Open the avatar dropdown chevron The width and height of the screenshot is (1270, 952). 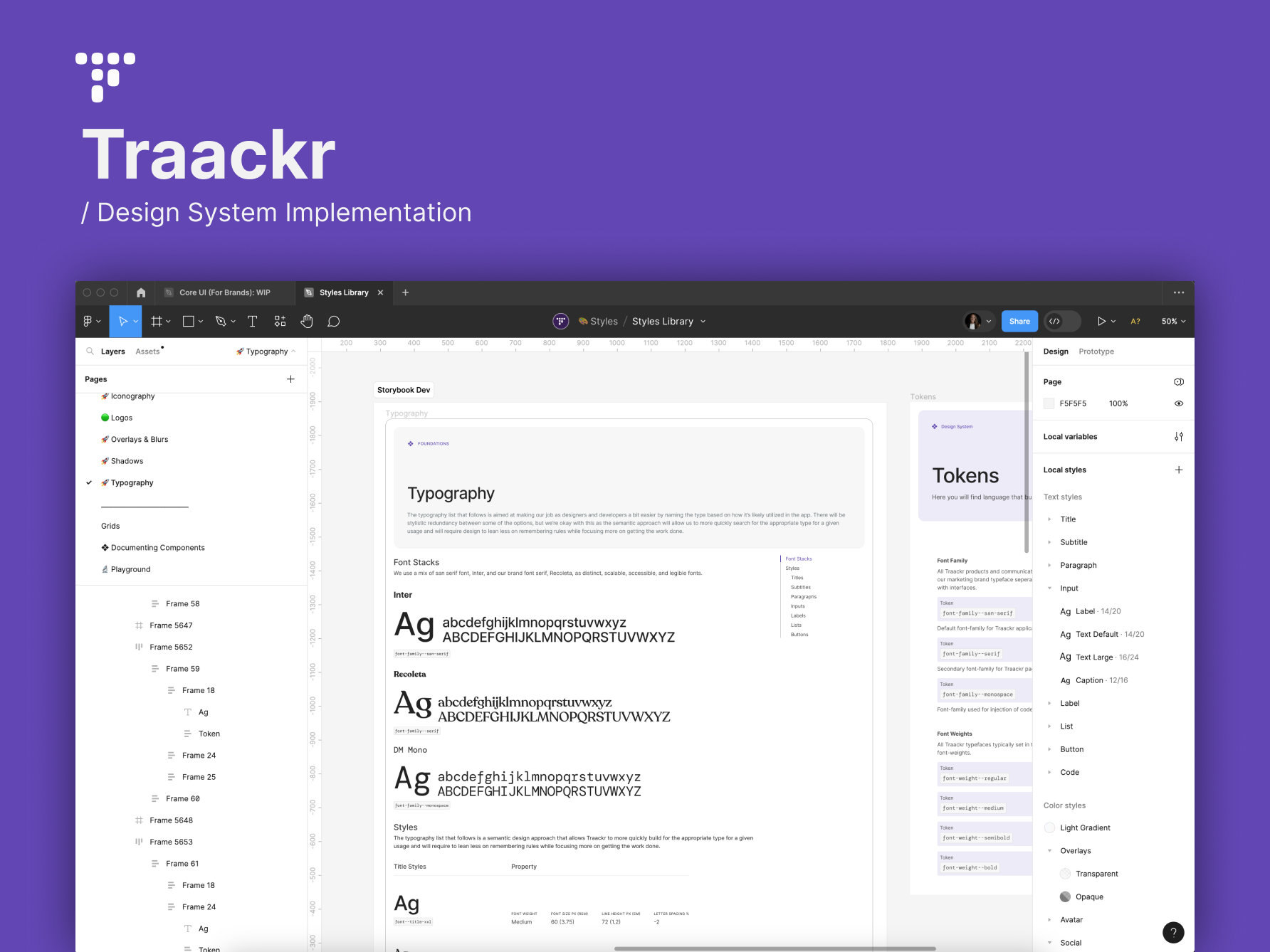(989, 322)
